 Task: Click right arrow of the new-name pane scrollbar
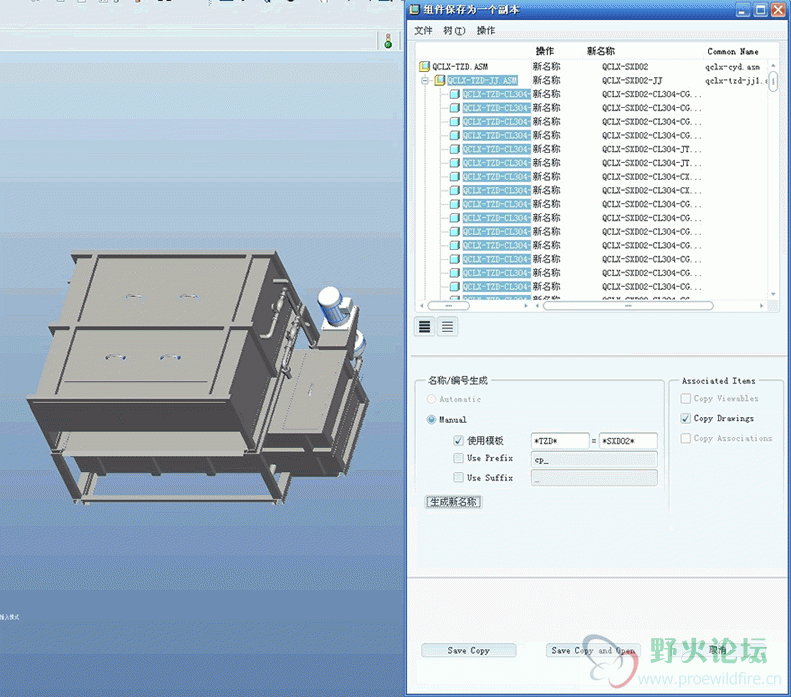[762, 306]
